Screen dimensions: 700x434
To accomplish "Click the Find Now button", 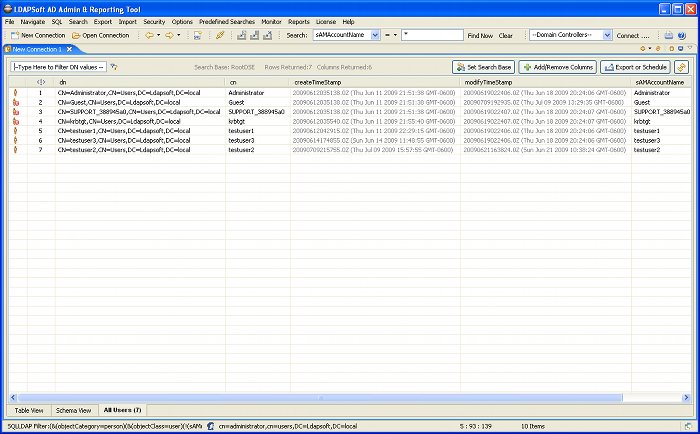I will coord(479,35).
